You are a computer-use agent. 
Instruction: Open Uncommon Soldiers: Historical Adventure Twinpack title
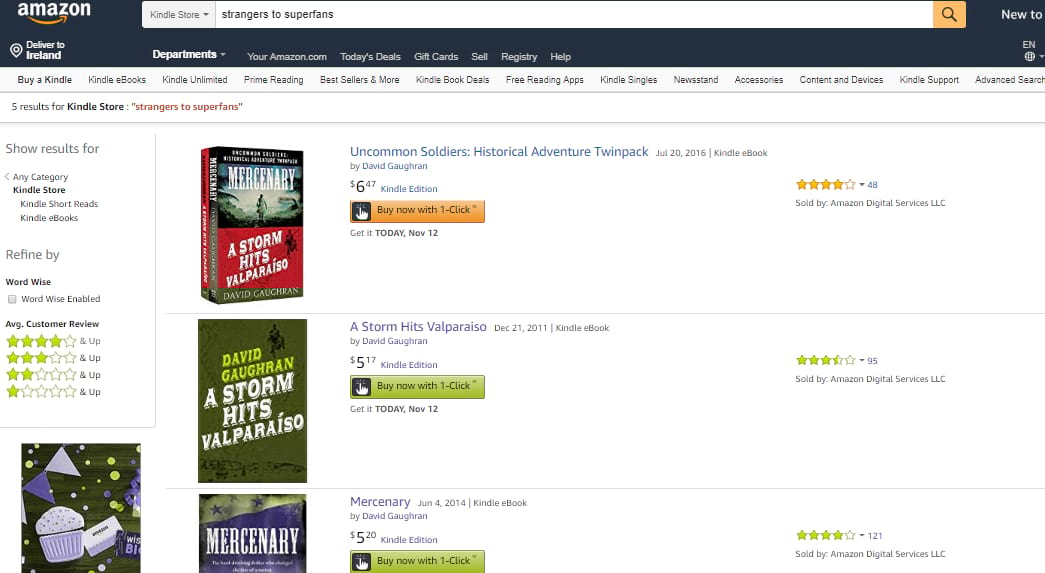(x=499, y=151)
